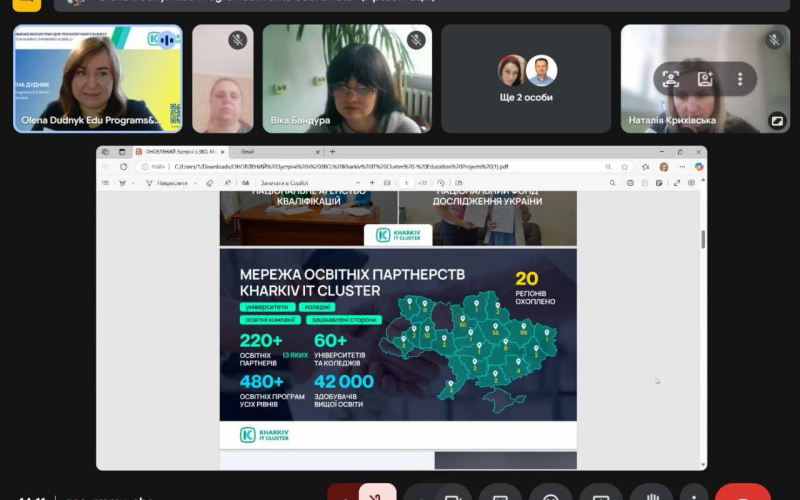Select the PDF highlight tool
The width and height of the screenshot is (800, 500).
122,183
